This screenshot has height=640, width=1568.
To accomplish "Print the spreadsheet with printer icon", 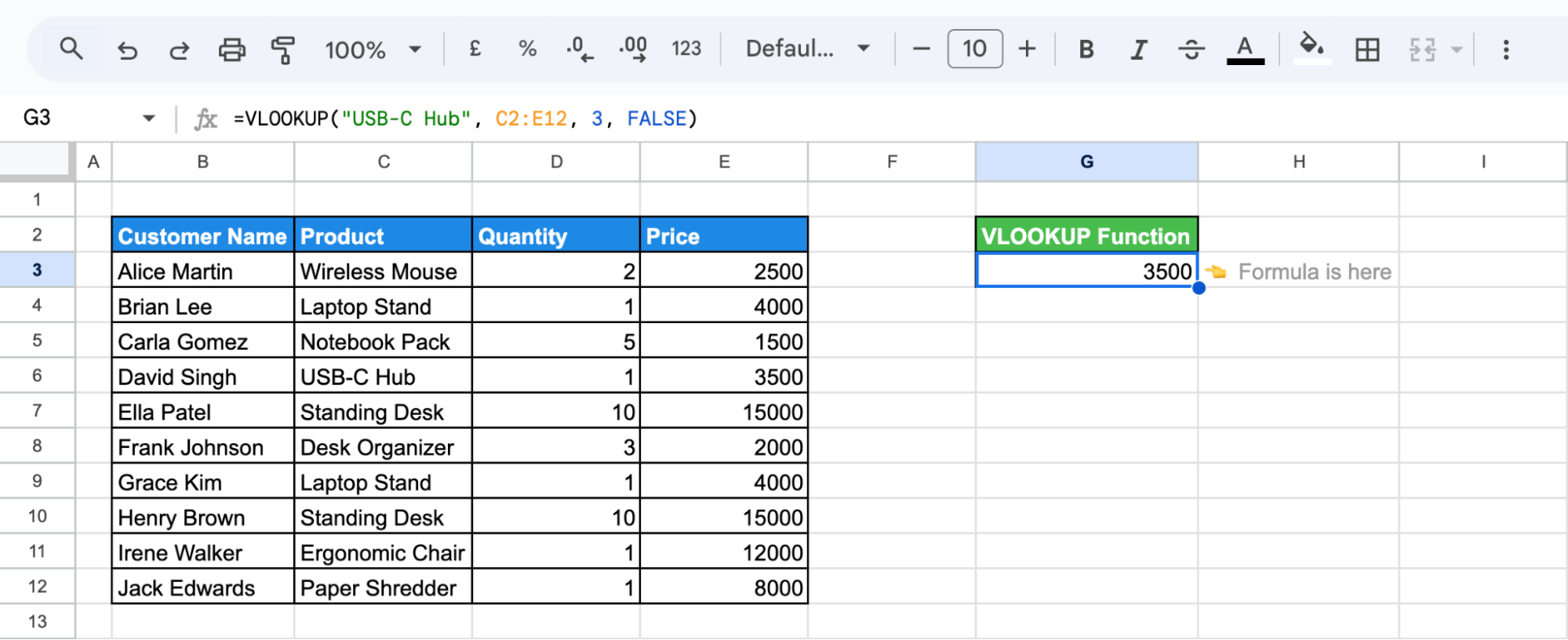I will pyautogui.click(x=231, y=50).
